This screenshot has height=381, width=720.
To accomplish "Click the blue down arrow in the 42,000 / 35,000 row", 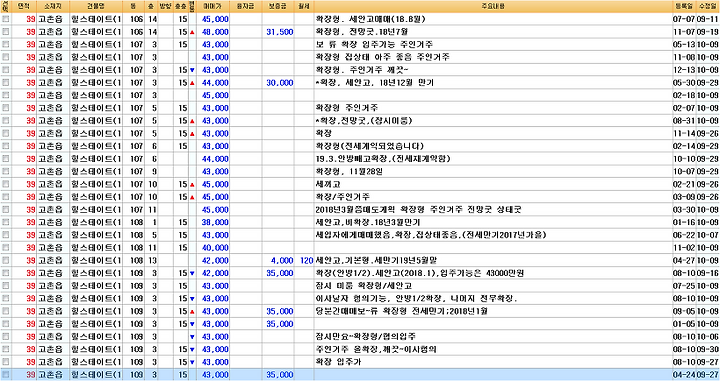I will click(x=192, y=274).
